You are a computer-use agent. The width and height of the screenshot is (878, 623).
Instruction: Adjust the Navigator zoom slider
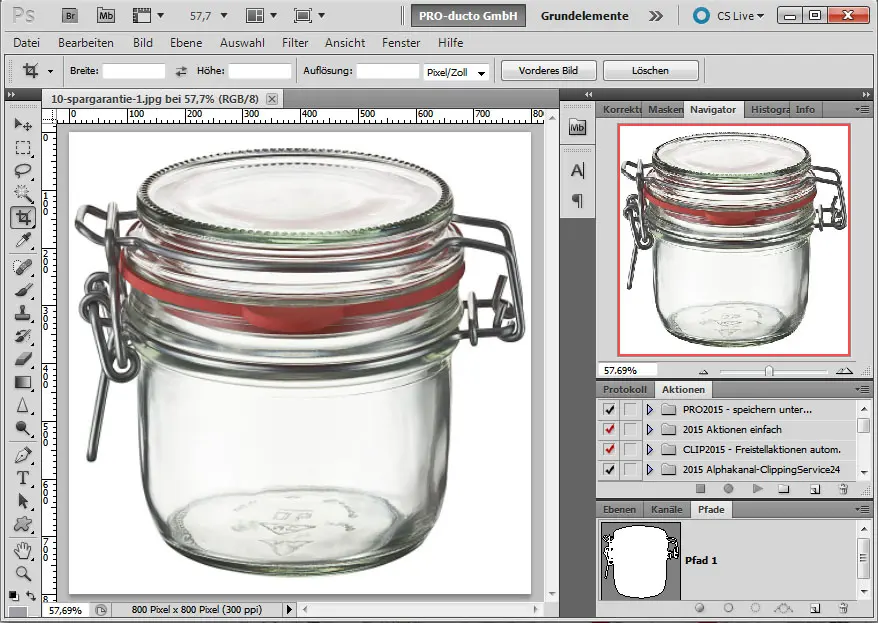click(768, 371)
